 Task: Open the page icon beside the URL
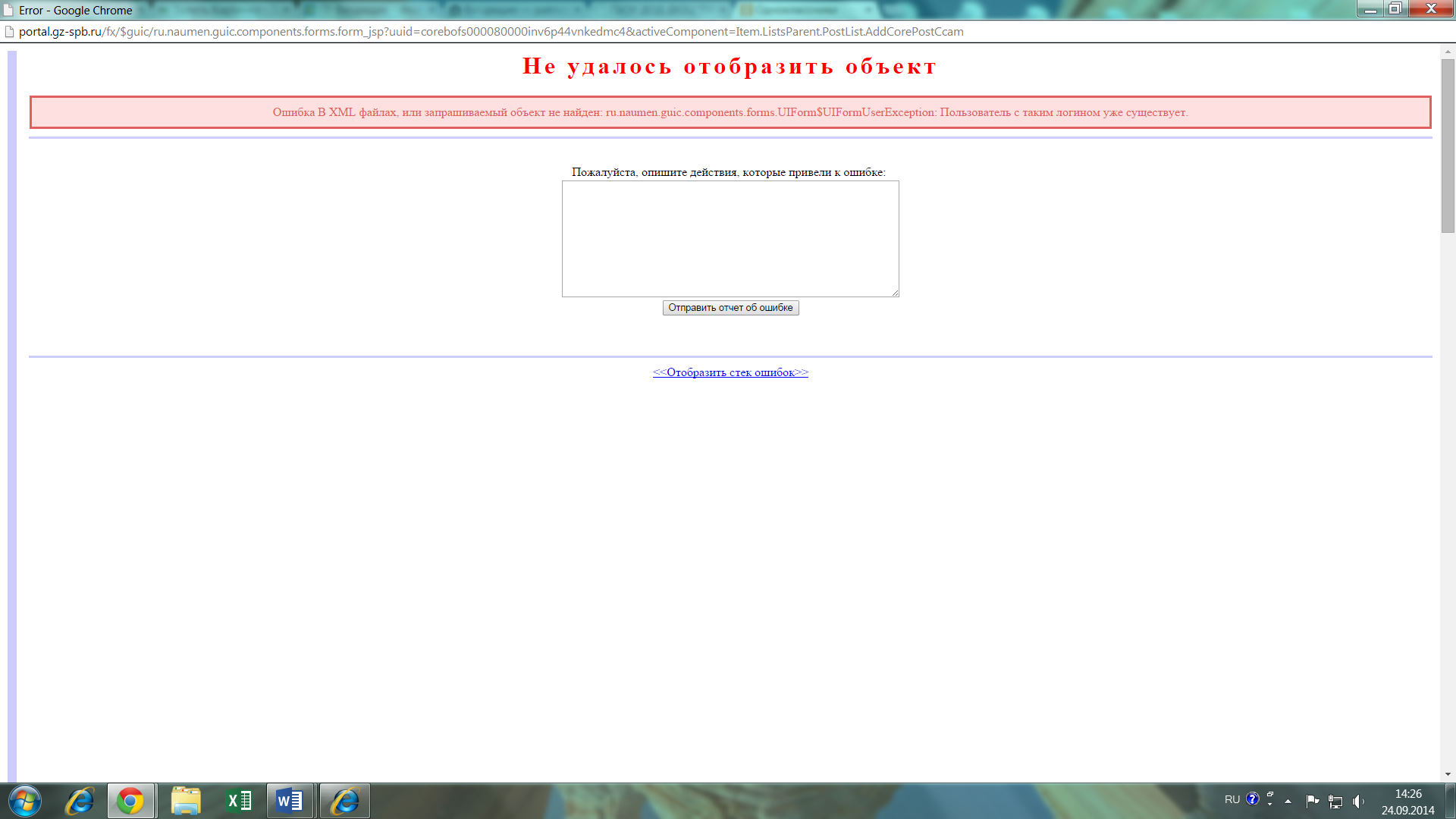(9, 32)
